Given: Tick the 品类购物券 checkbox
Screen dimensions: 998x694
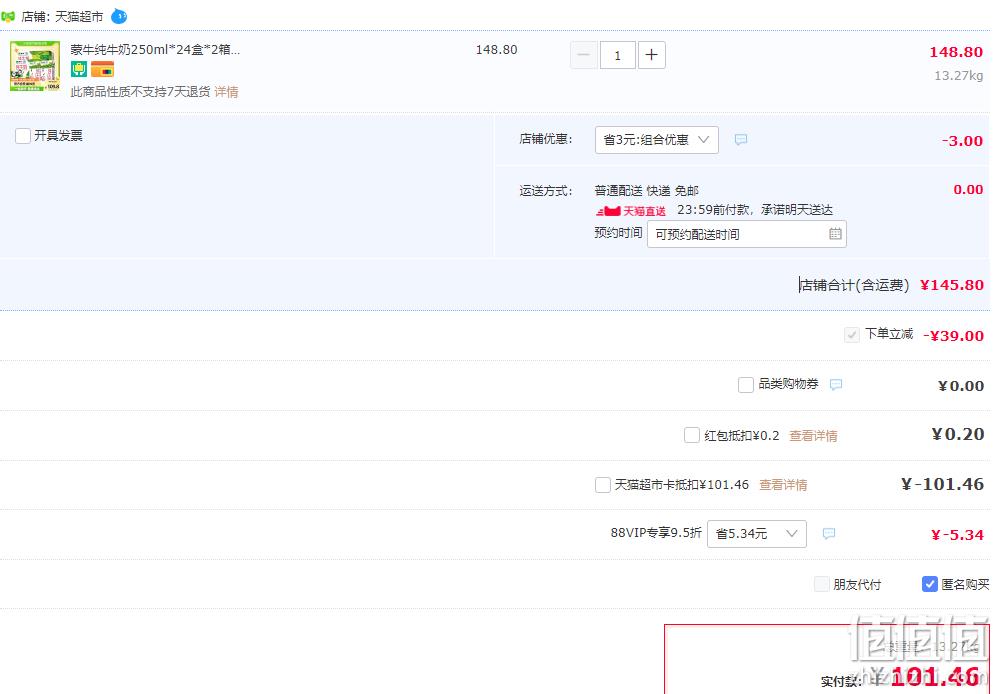Looking at the screenshot, I should [x=746, y=385].
